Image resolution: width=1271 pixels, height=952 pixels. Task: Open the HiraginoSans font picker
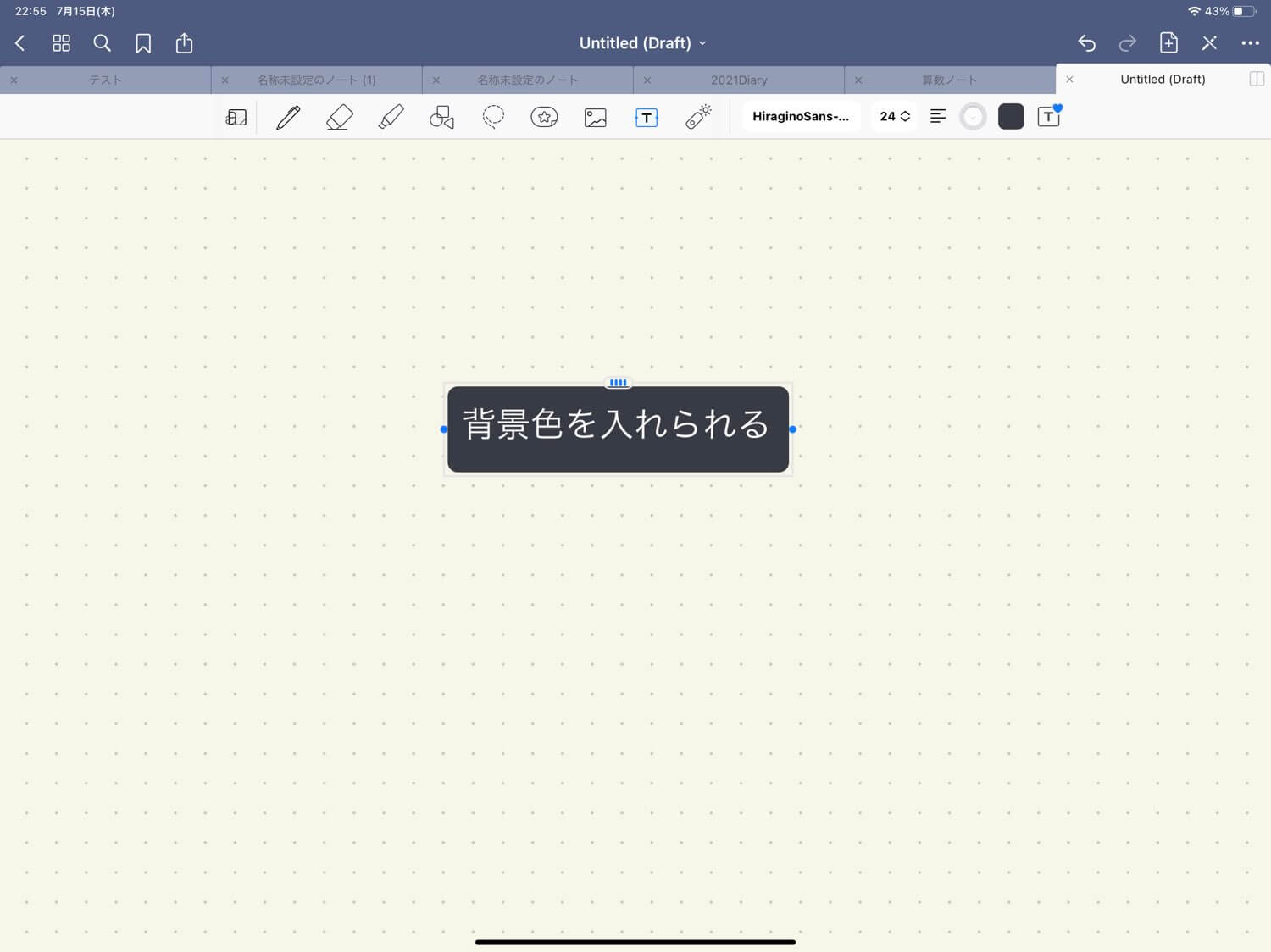click(x=801, y=117)
